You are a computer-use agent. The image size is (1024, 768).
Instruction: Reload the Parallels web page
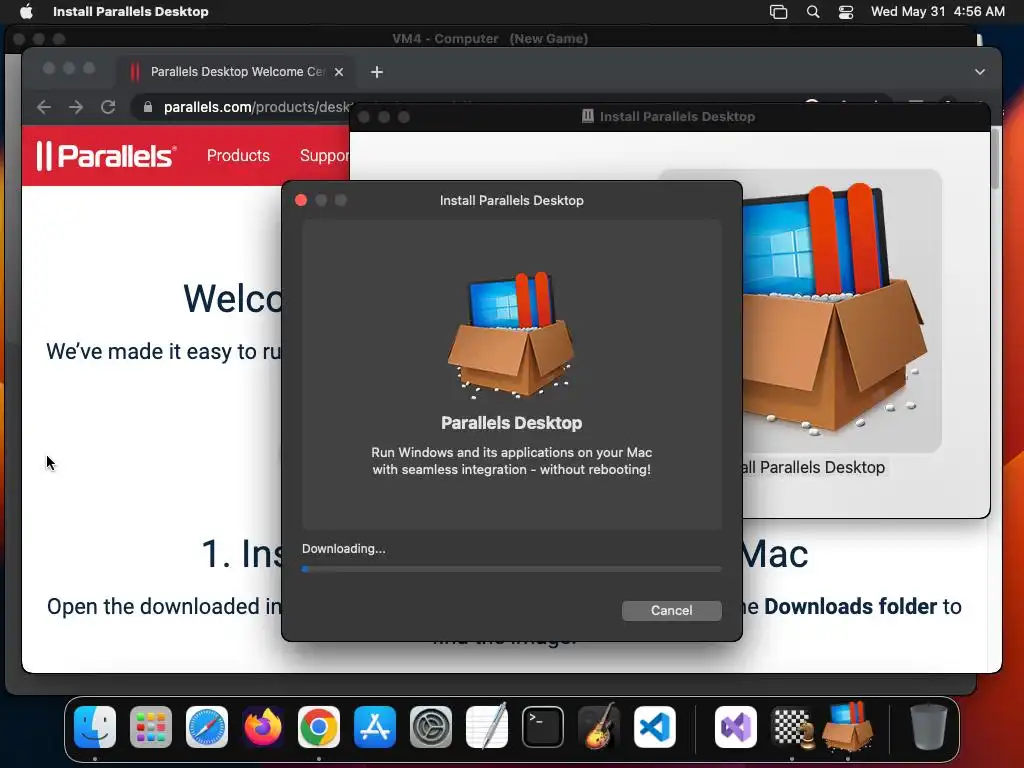point(108,107)
